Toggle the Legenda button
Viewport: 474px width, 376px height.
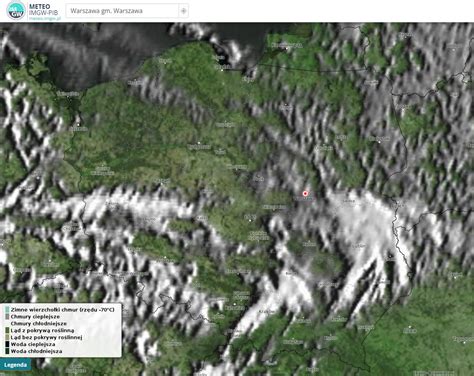16,365
